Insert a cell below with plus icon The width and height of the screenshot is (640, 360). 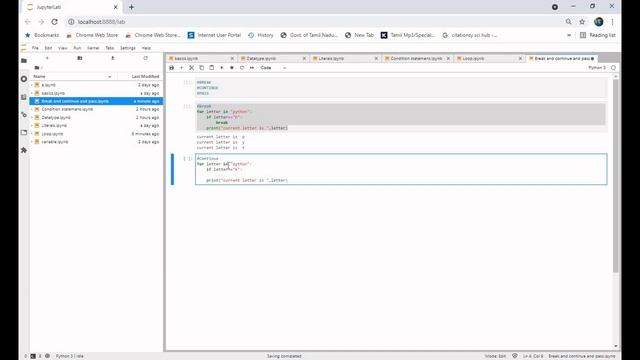pos(182,68)
